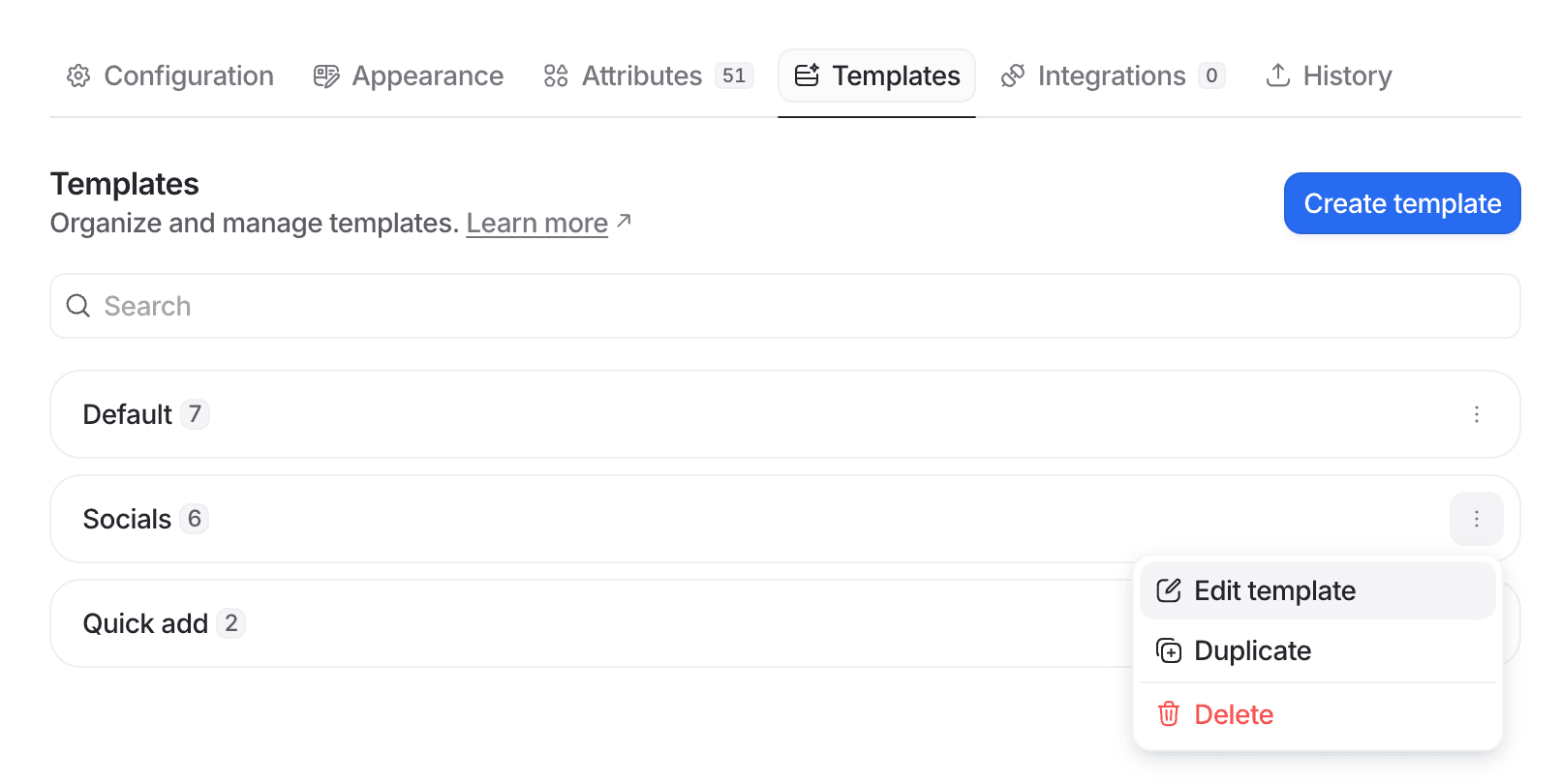Open the Learn more link
Image resolution: width=1561 pixels, height=784 pixels.
536,223
